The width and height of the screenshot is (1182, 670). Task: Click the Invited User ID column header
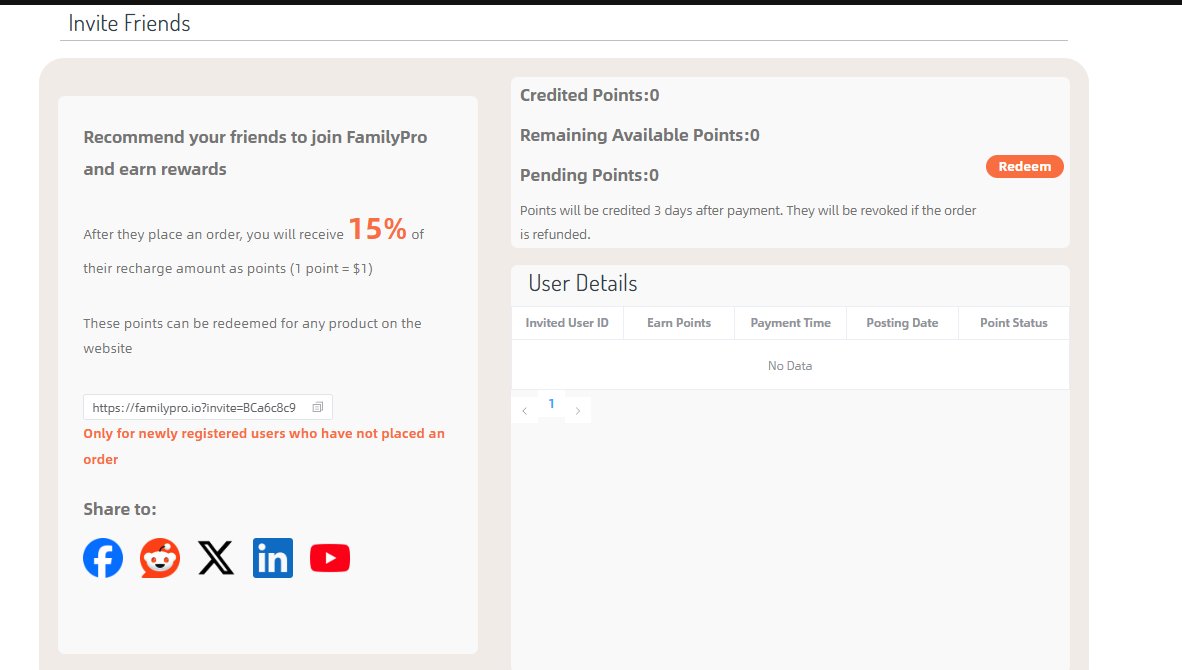[x=567, y=323]
